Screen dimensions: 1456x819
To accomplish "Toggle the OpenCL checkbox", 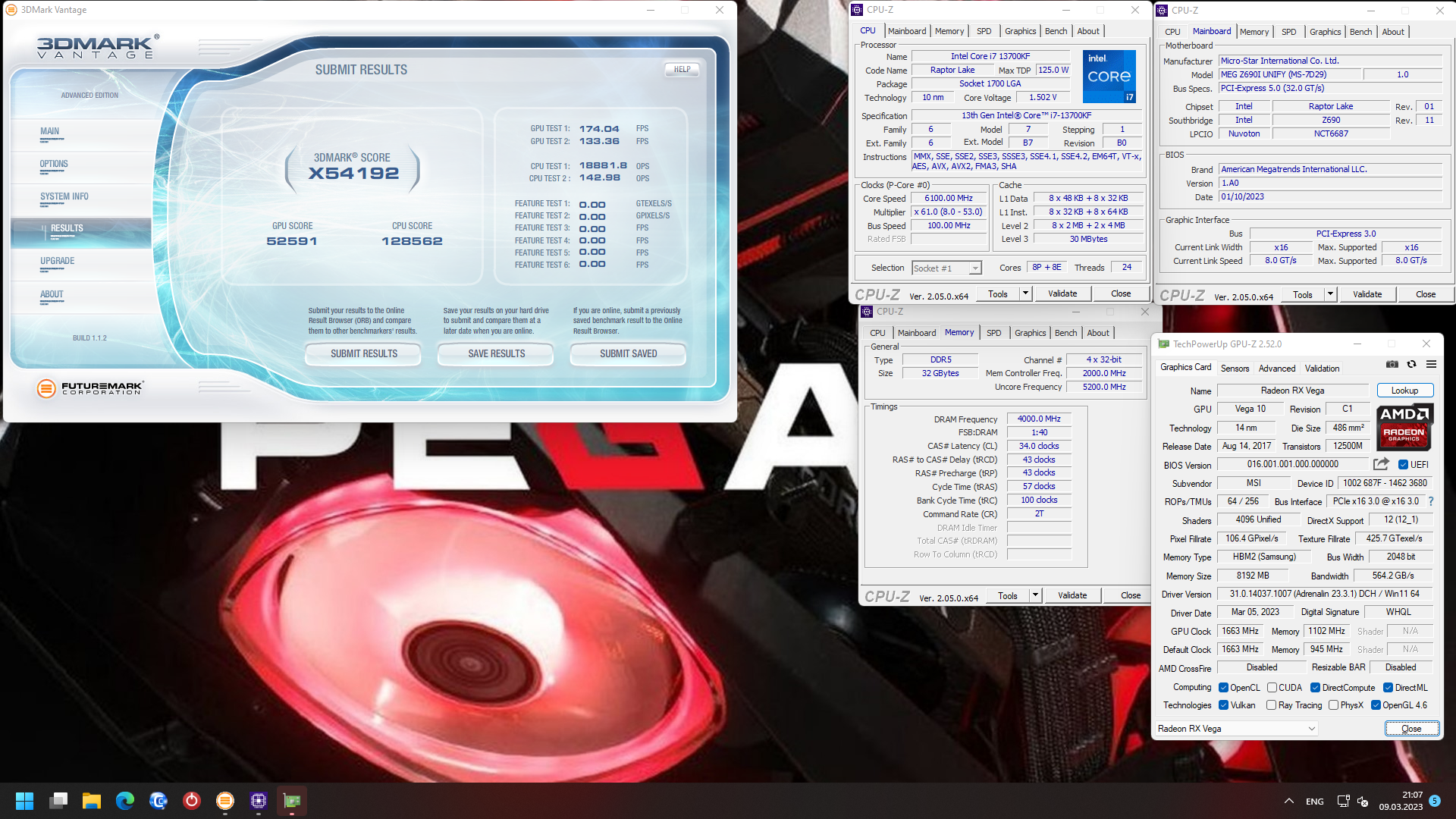I will (x=1223, y=688).
